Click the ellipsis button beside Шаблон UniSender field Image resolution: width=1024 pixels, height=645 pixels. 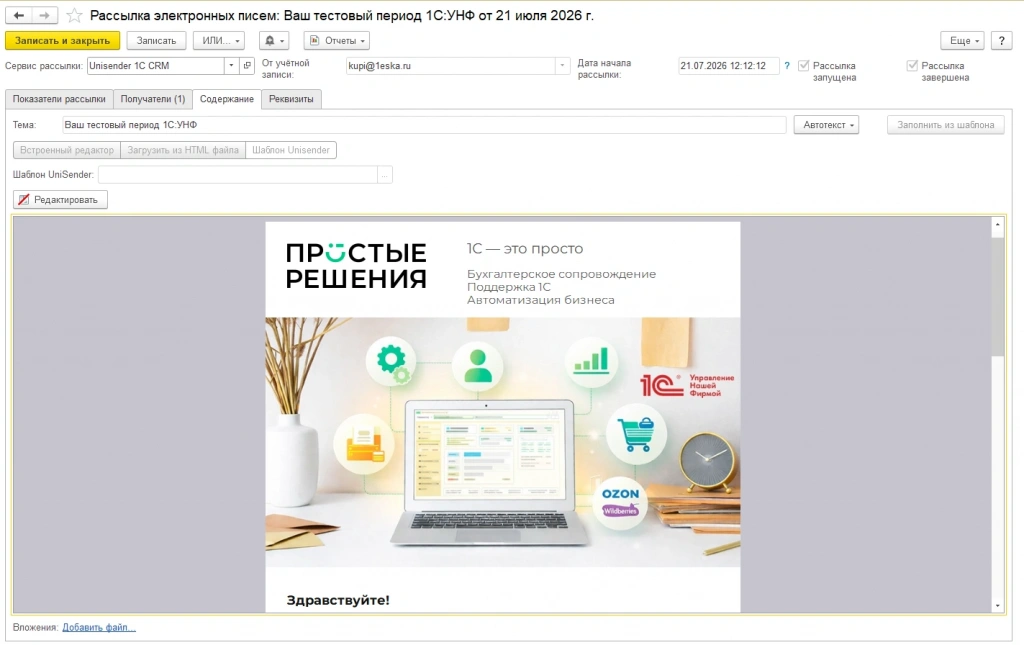(385, 175)
